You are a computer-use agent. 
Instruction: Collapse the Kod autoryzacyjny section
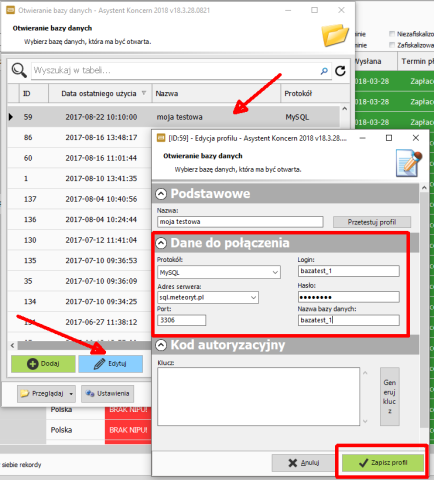tap(161, 345)
